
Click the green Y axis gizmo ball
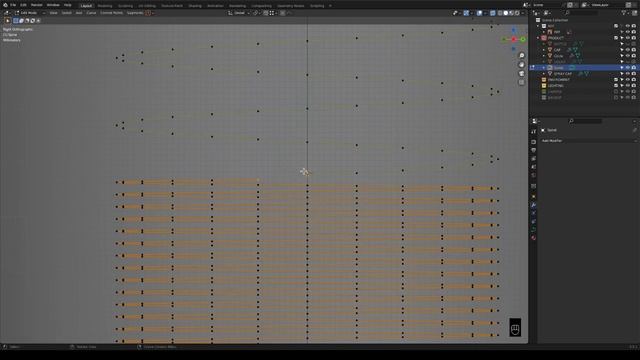523,39
